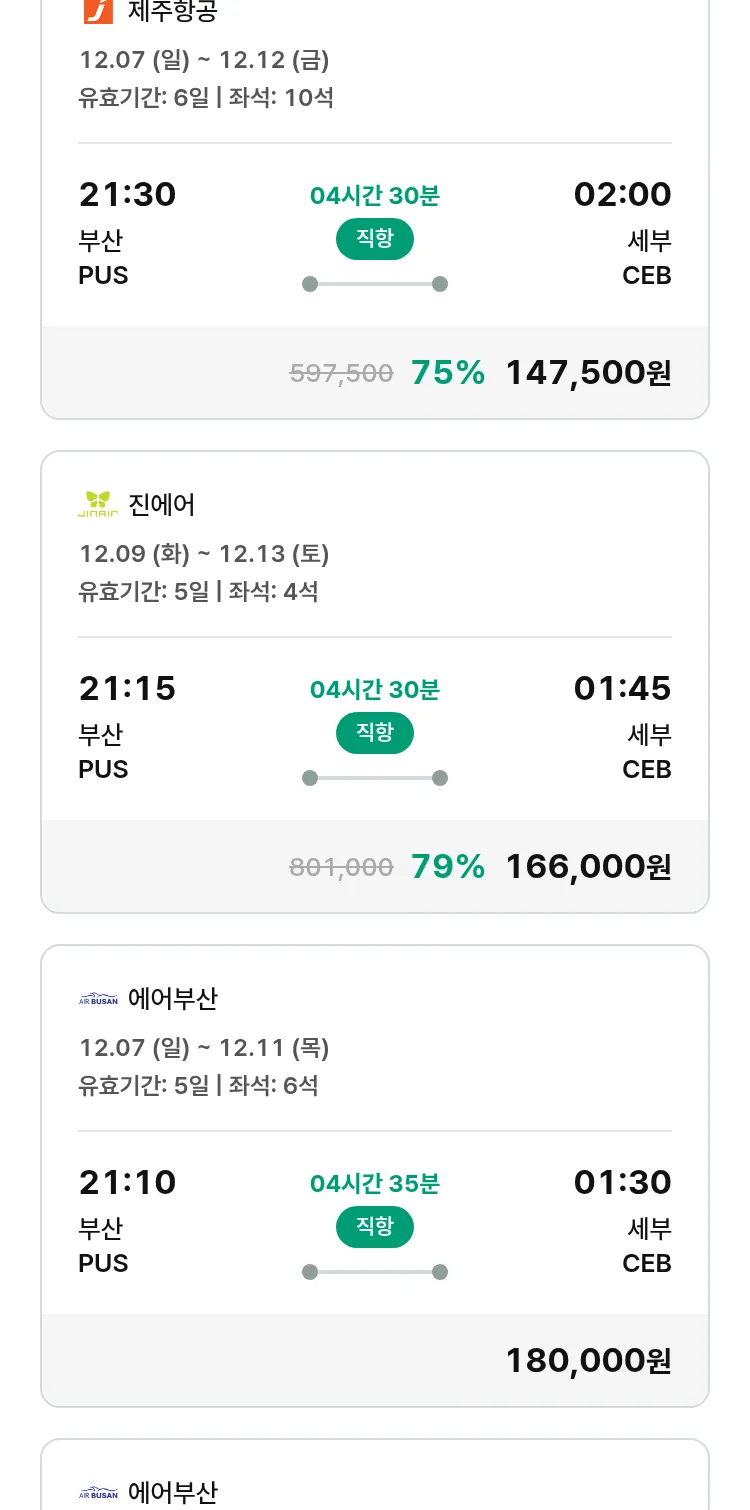This screenshot has height=1510, width=750.
Task: Select the 180,000원 Air Busan price
Action: pyautogui.click(x=588, y=1361)
